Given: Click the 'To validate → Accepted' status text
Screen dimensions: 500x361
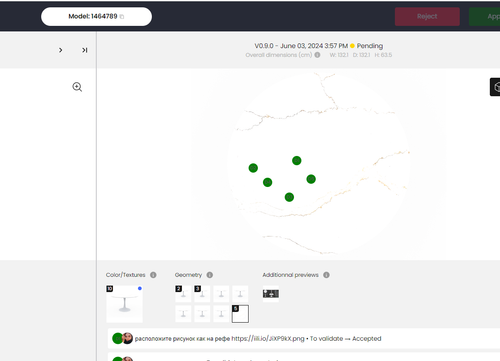Looking at the screenshot, I should [x=346, y=339].
